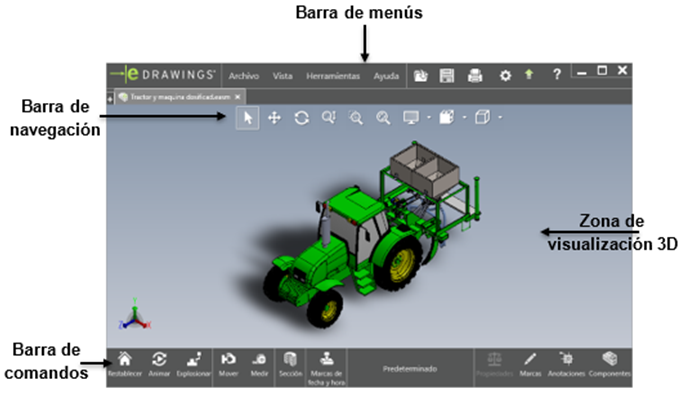Activate the Sección tool
This screenshot has height=407, width=688.
pyautogui.click(x=290, y=365)
